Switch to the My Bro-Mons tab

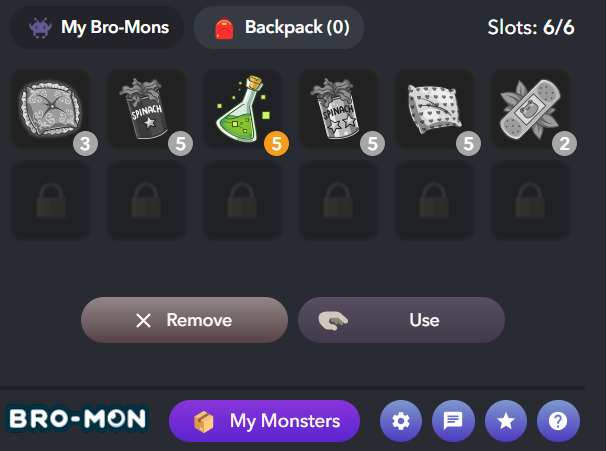click(97, 27)
